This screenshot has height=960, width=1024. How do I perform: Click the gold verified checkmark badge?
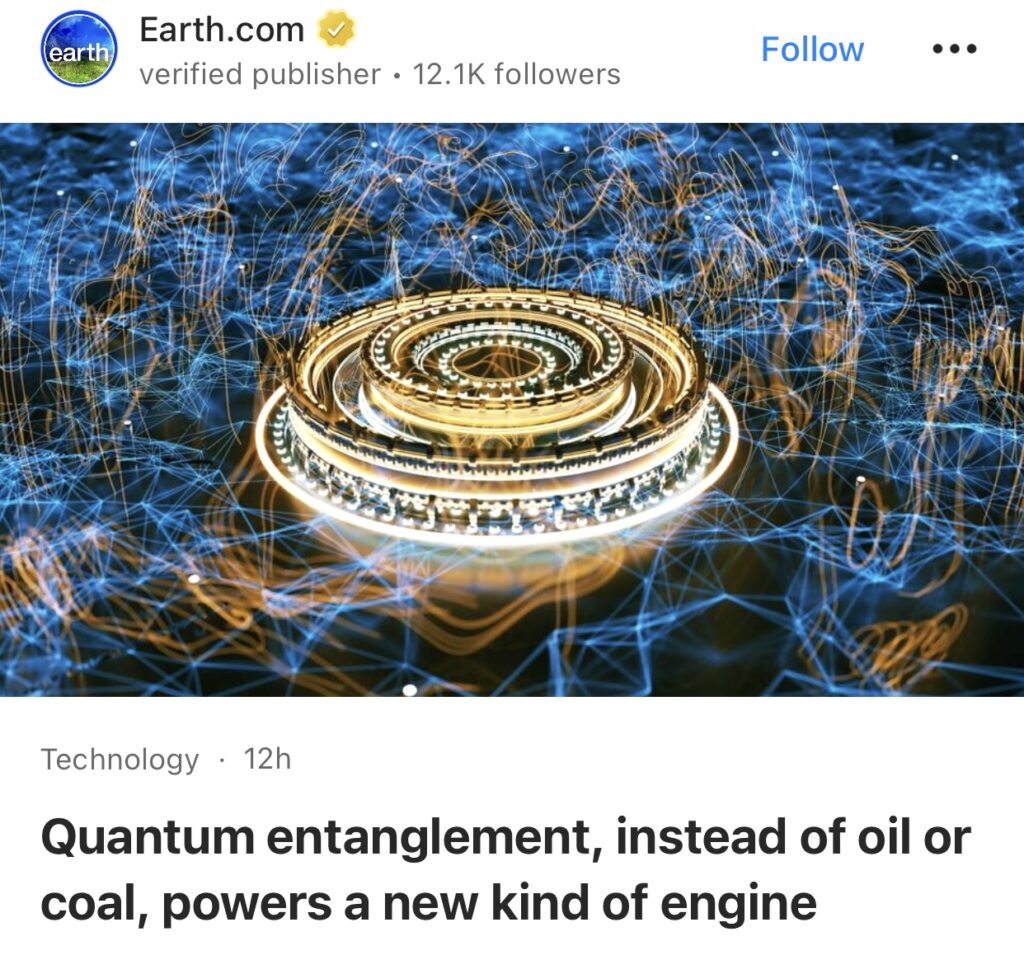click(336, 30)
